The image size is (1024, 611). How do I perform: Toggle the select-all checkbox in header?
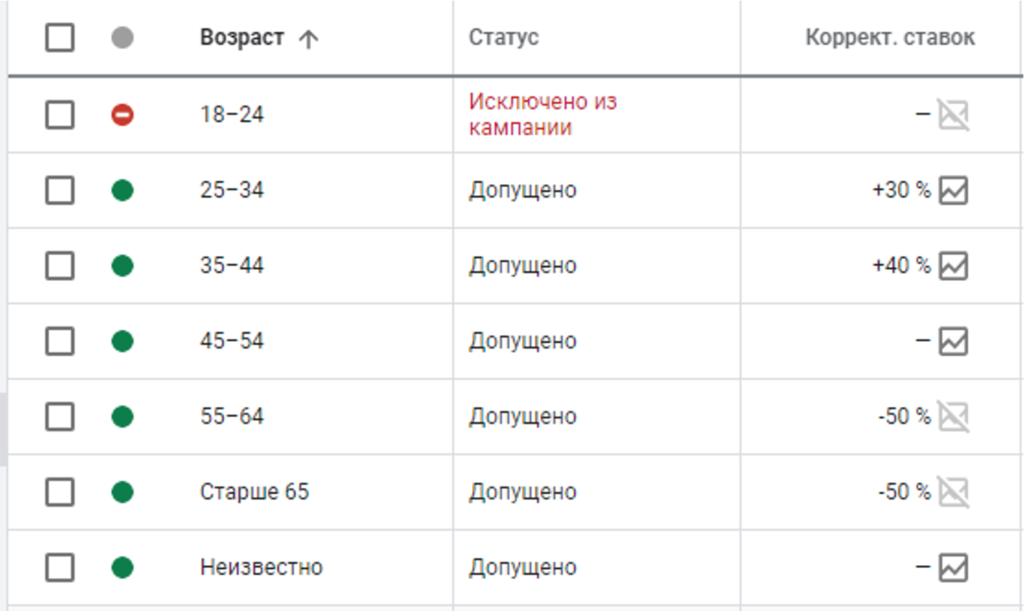[x=60, y=38]
